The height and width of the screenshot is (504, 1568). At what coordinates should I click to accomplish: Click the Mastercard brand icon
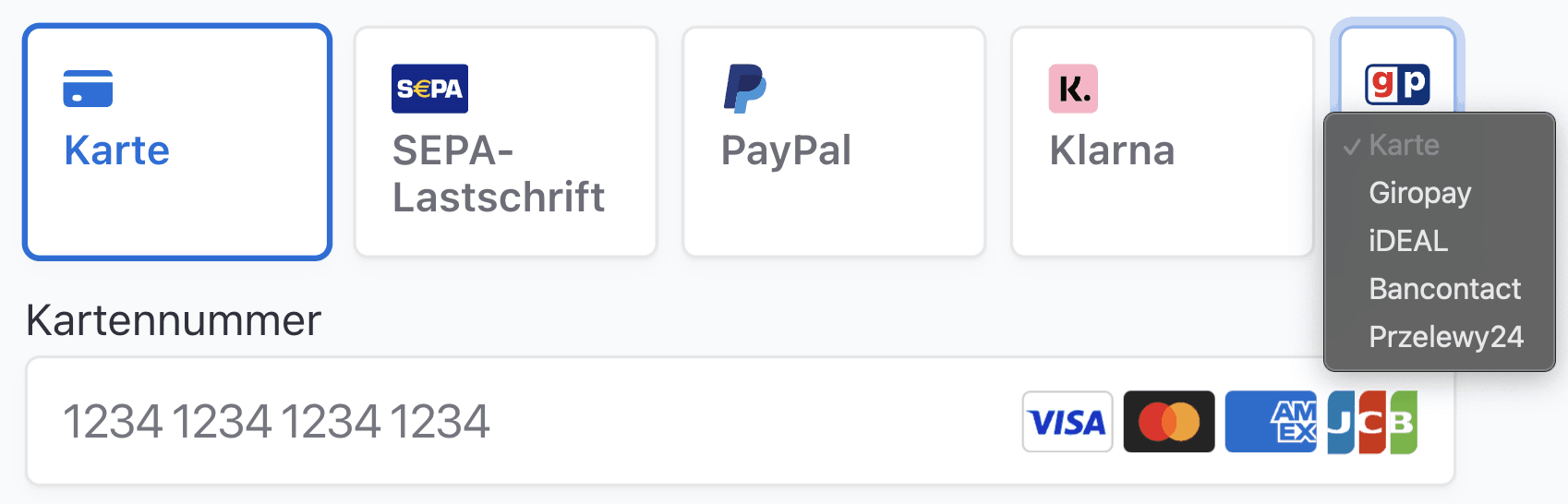pos(1169,422)
